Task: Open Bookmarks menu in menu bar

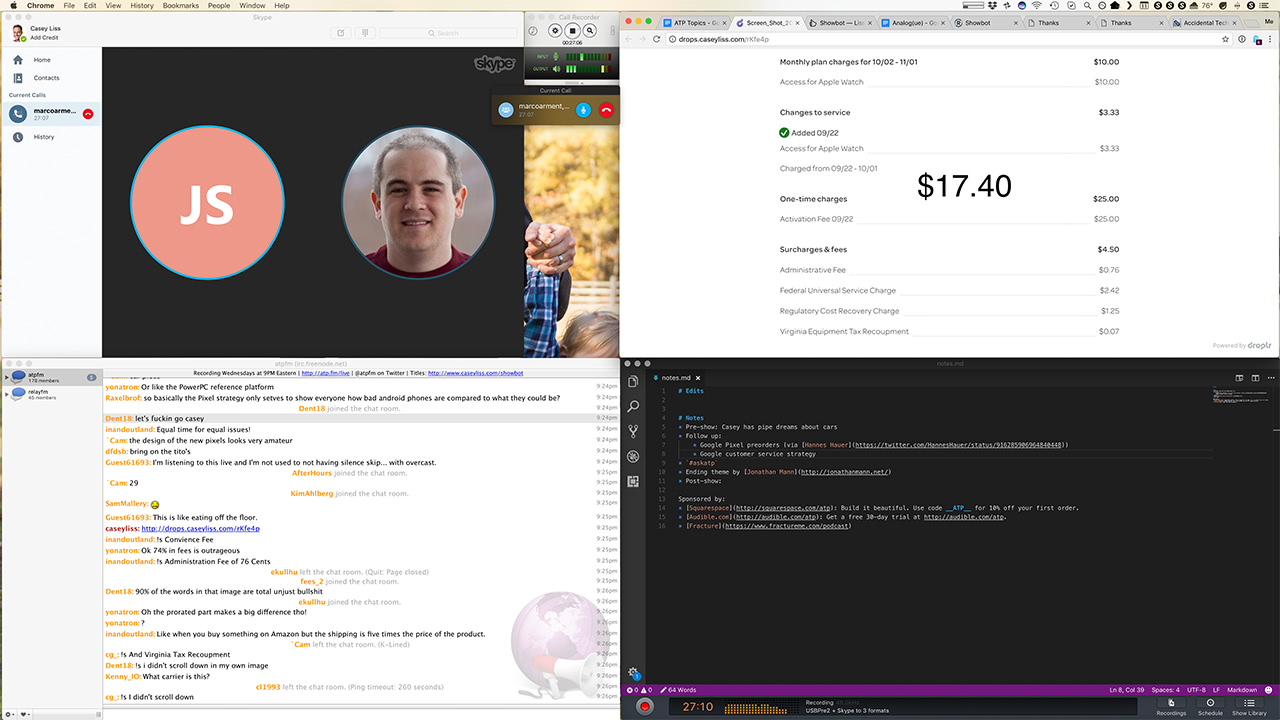Action: click(x=180, y=6)
